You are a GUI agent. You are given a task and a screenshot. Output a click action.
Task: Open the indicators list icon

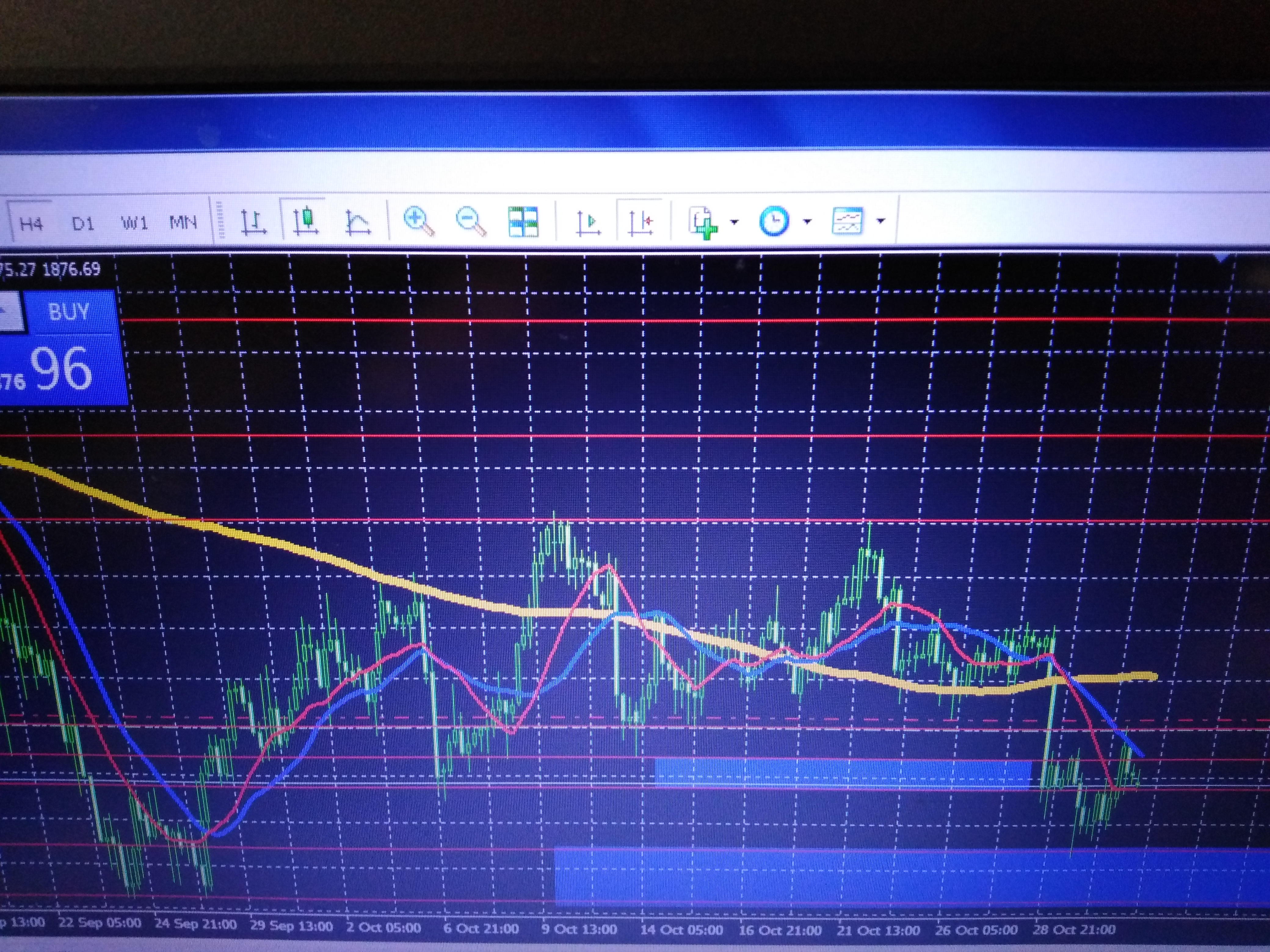coord(704,222)
